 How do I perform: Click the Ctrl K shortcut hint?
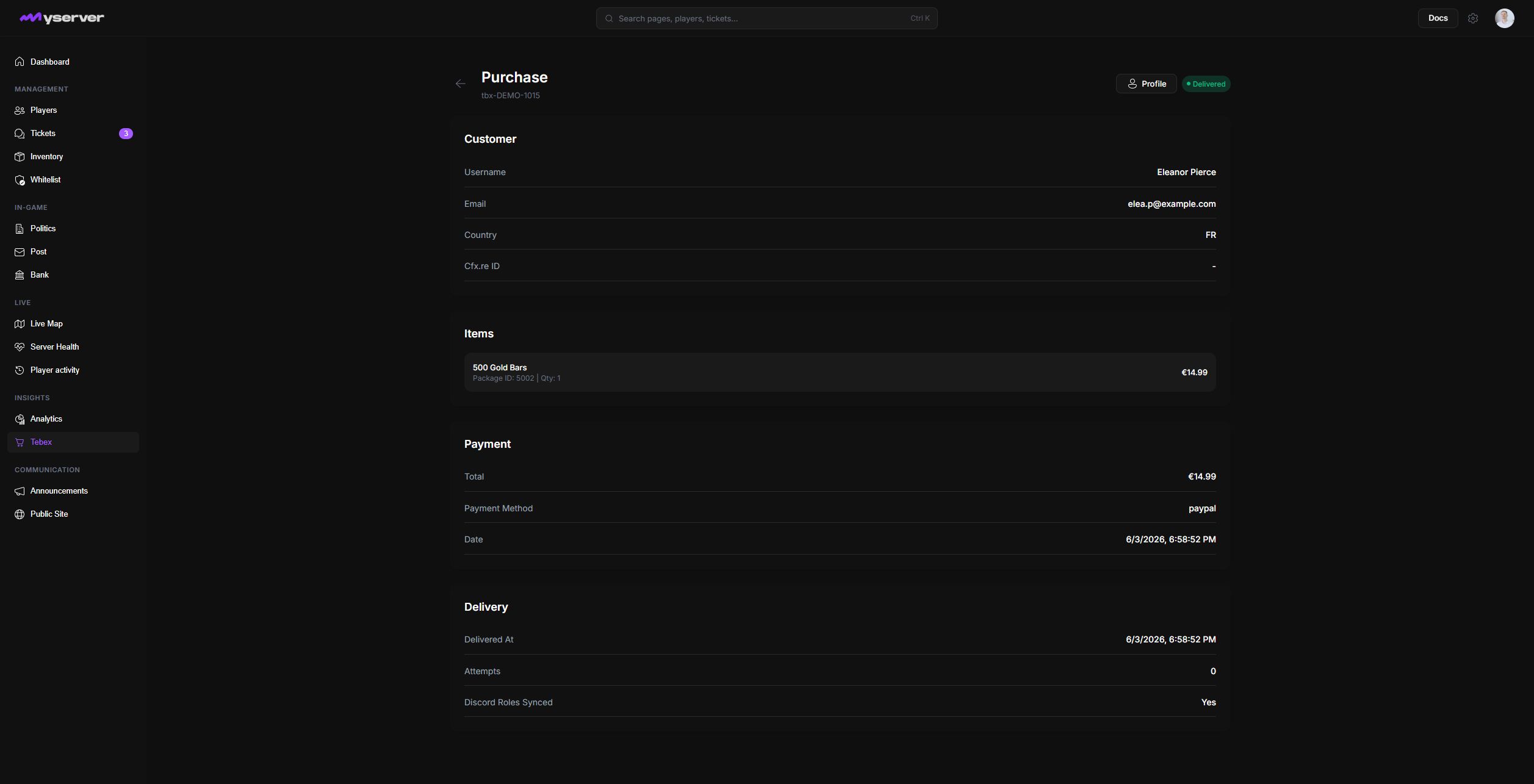point(920,18)
